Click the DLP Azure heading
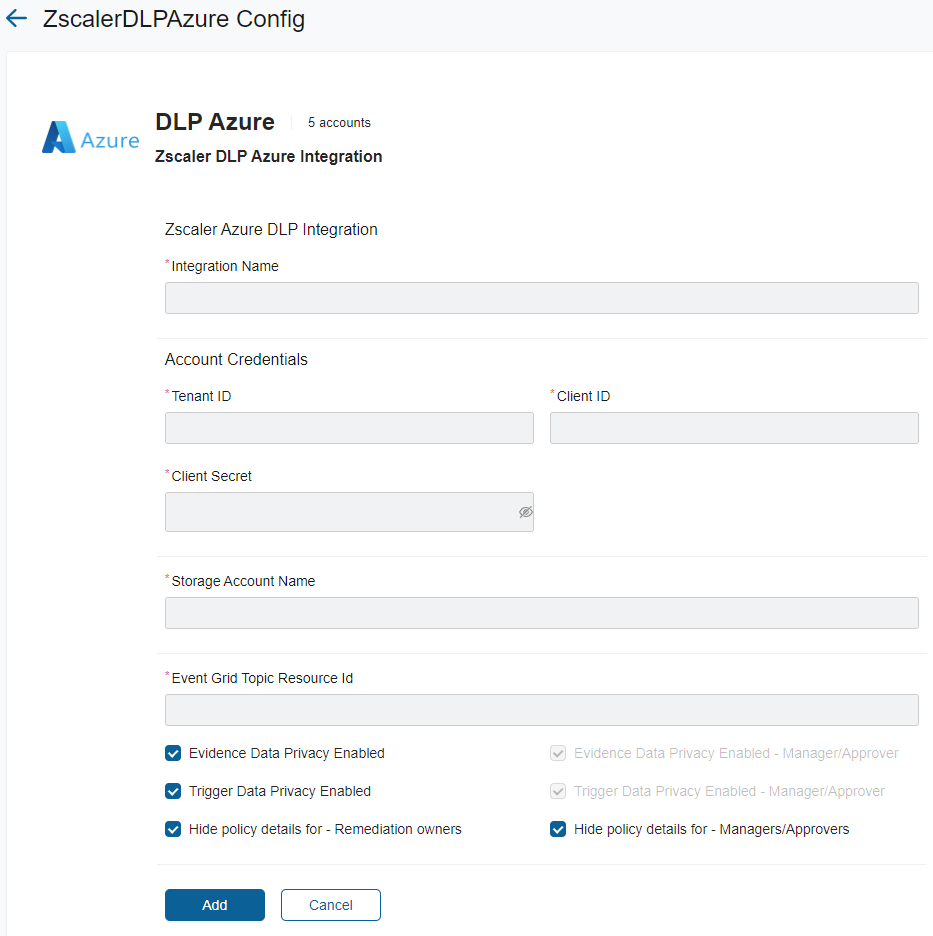Image resolution: width=933 pixels, height=936 pixels. [215, 122]
